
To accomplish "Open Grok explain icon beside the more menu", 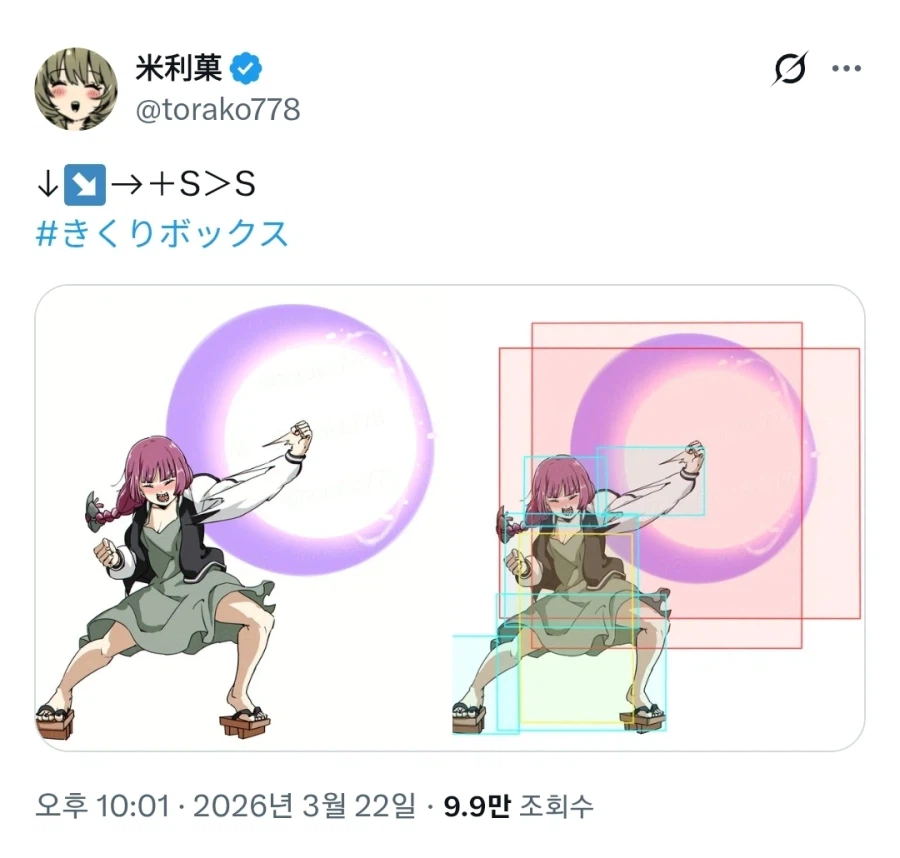I will coord(790,69).
